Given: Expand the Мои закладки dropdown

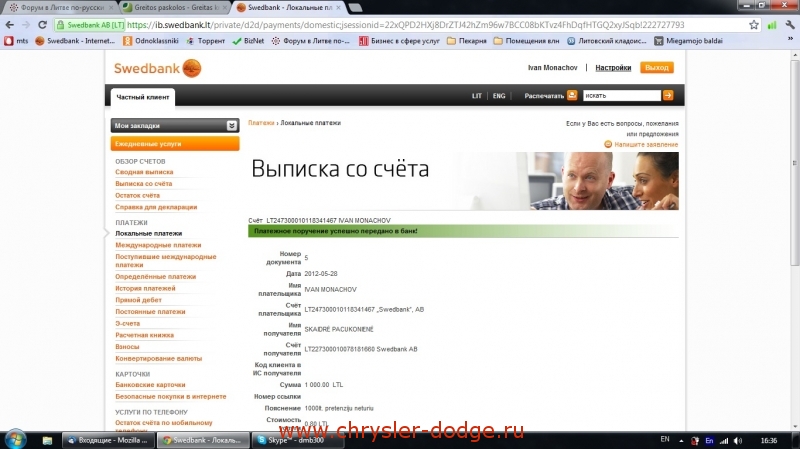Looking at the screenshot, I should [231, 126].
